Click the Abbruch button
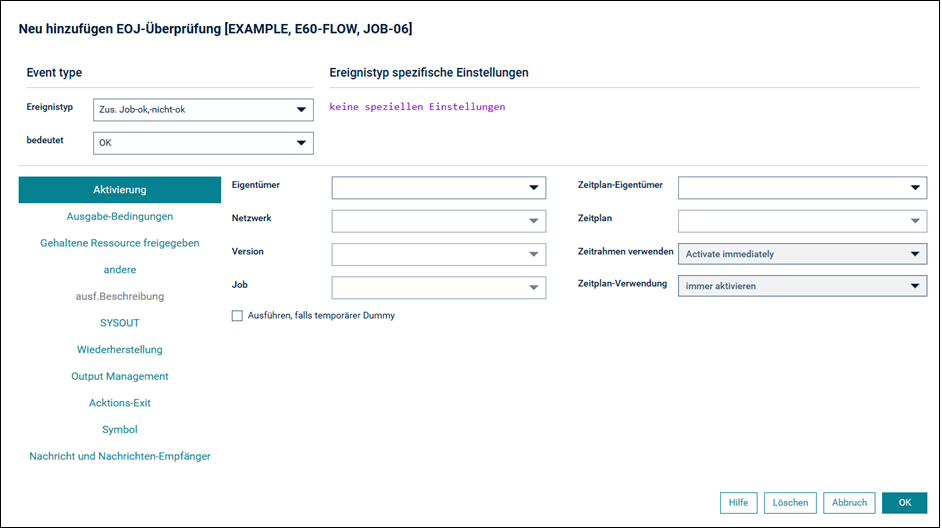This screenshot has width=942, height=531. [849, 503]
